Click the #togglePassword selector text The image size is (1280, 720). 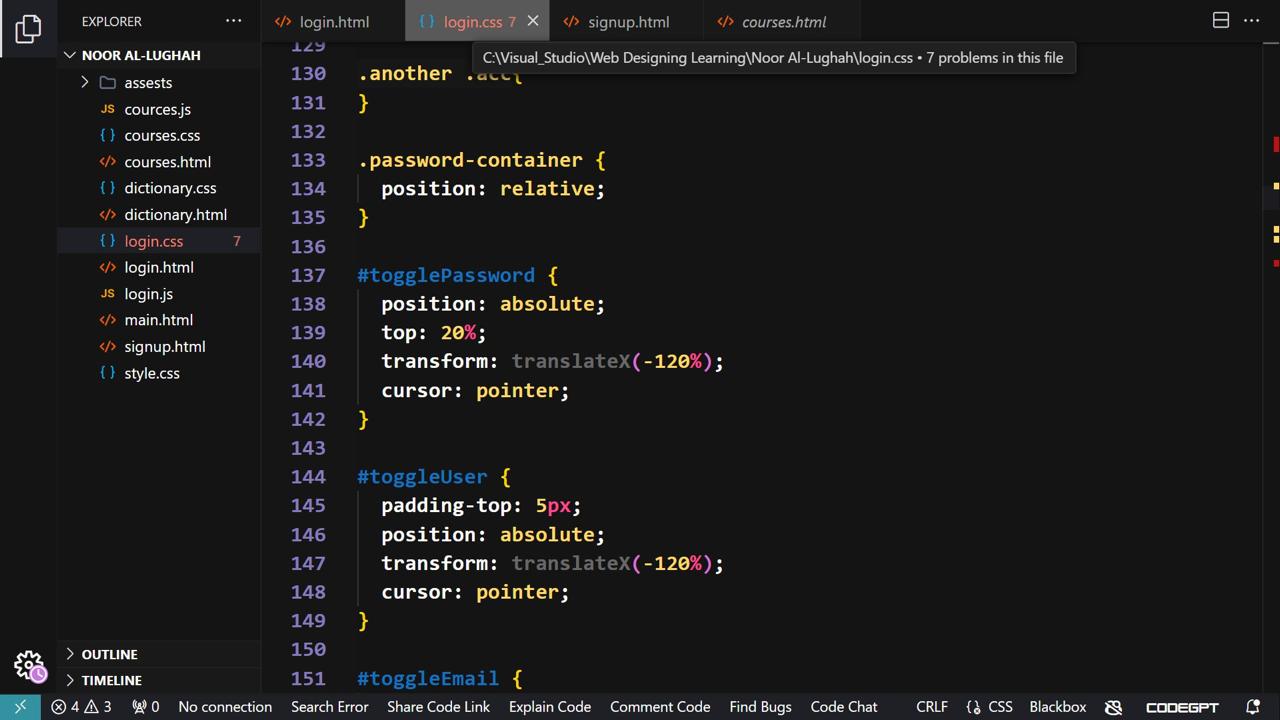[x=446, y=275]
